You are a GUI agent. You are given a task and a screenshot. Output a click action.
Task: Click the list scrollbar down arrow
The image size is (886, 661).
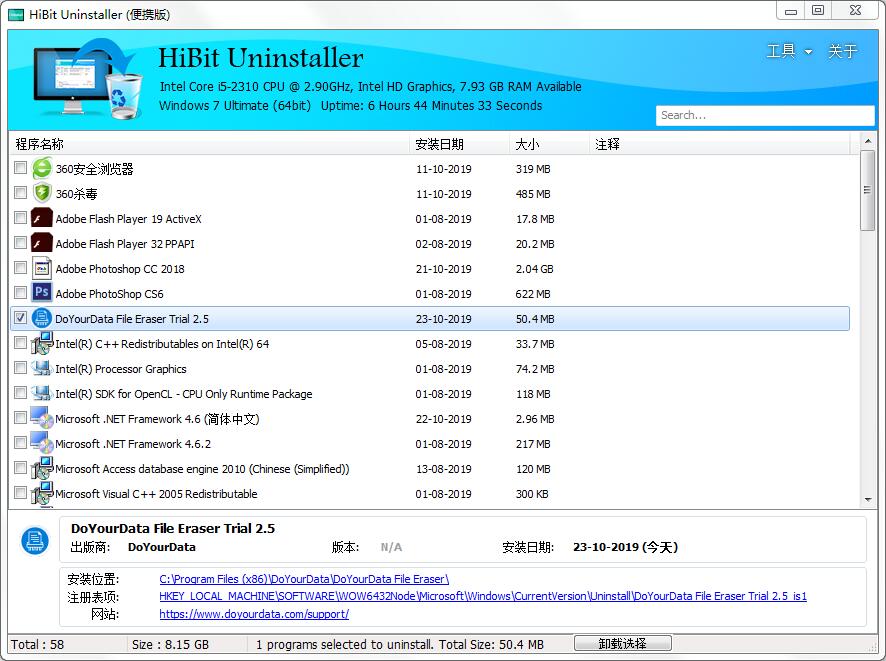tap(868, 499)
